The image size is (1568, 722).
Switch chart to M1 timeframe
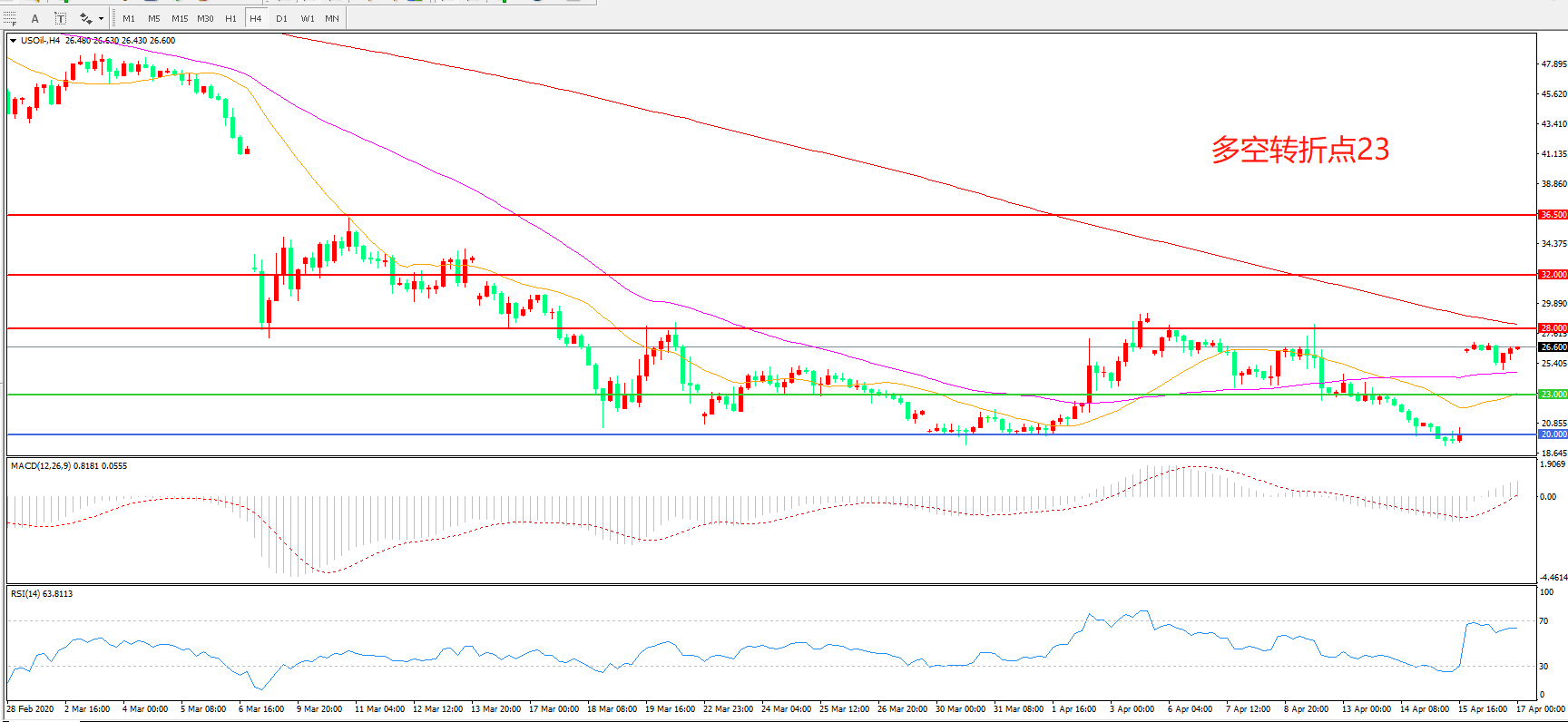pyautogui.click(x=129, y=18)
